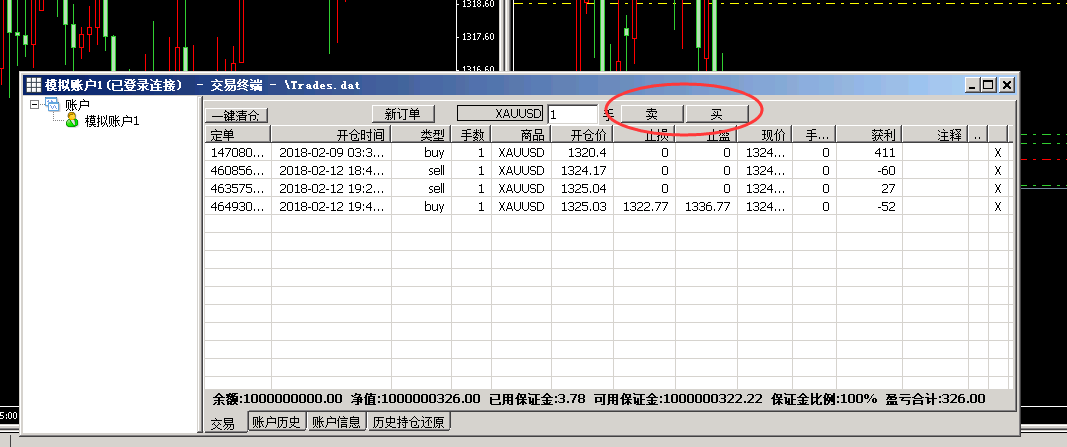The width and height of the screenshot is (1067, 447).
Task: Close the buy order with -52 profit
Action: click(x=997, y=206)
